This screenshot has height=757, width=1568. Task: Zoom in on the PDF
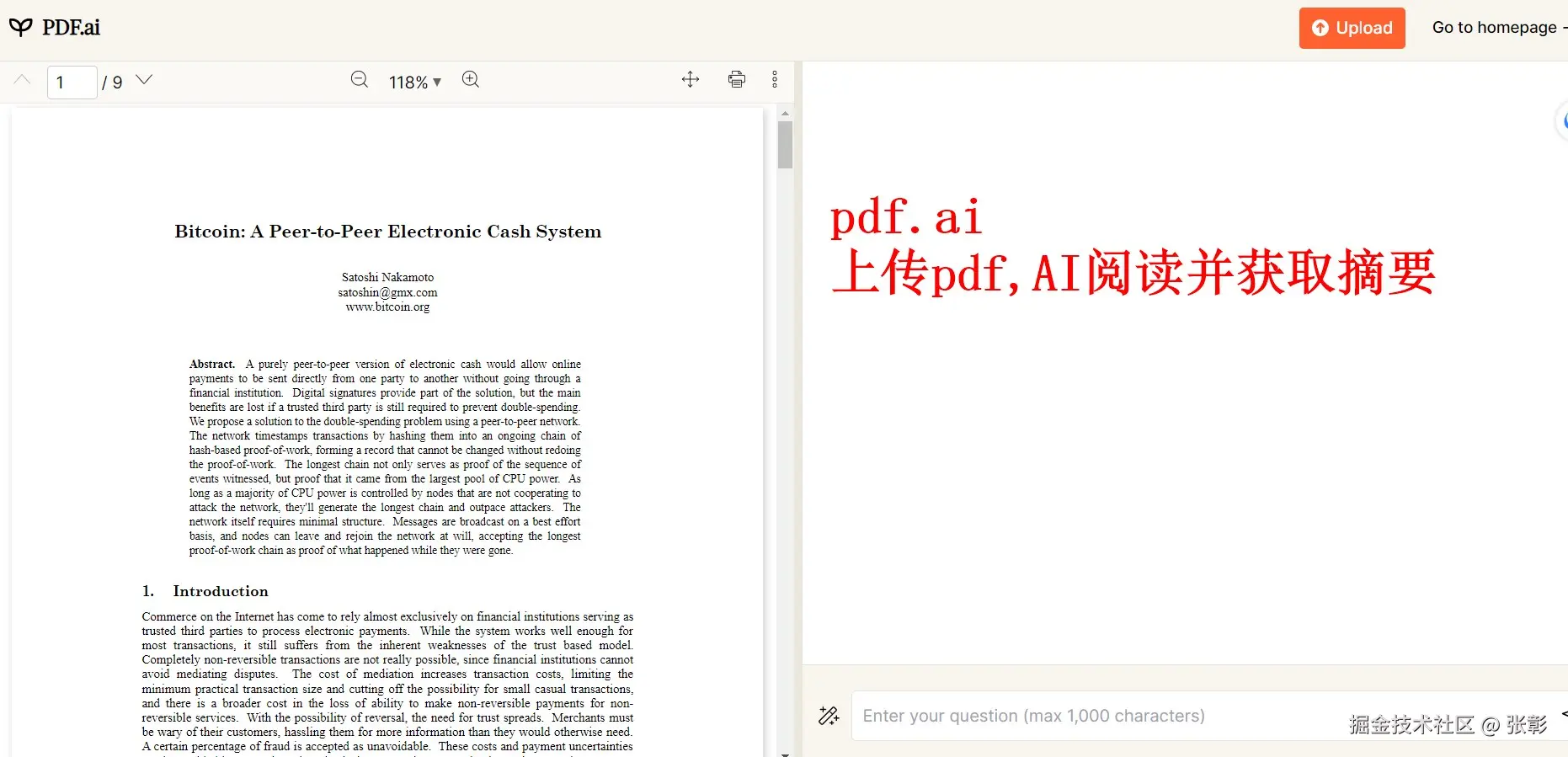click(x=471, y=80)
